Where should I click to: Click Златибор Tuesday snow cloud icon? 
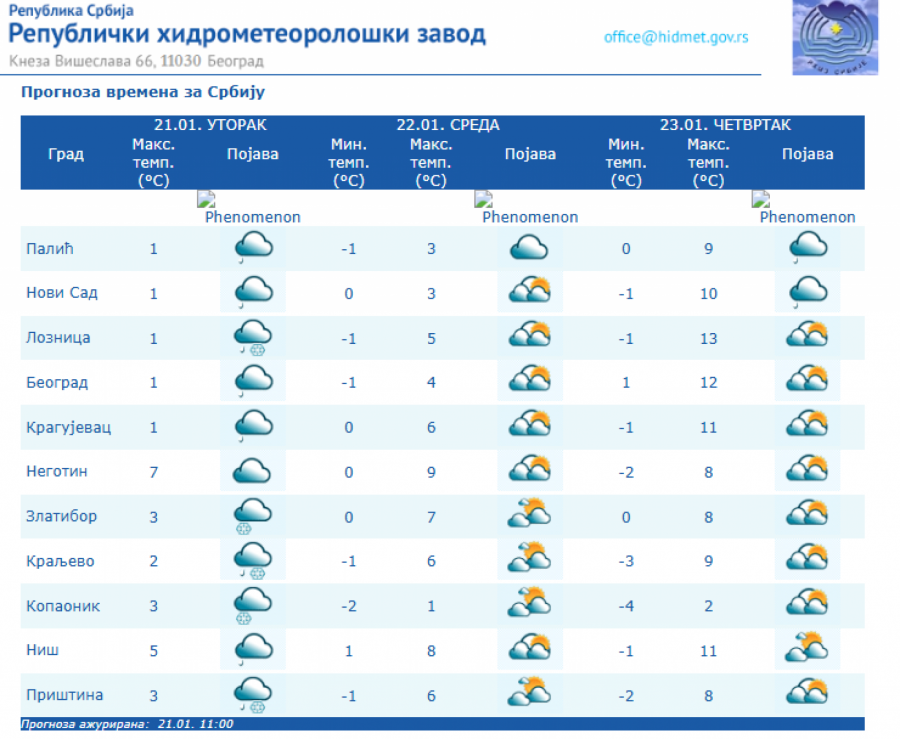tap(253, 516)
